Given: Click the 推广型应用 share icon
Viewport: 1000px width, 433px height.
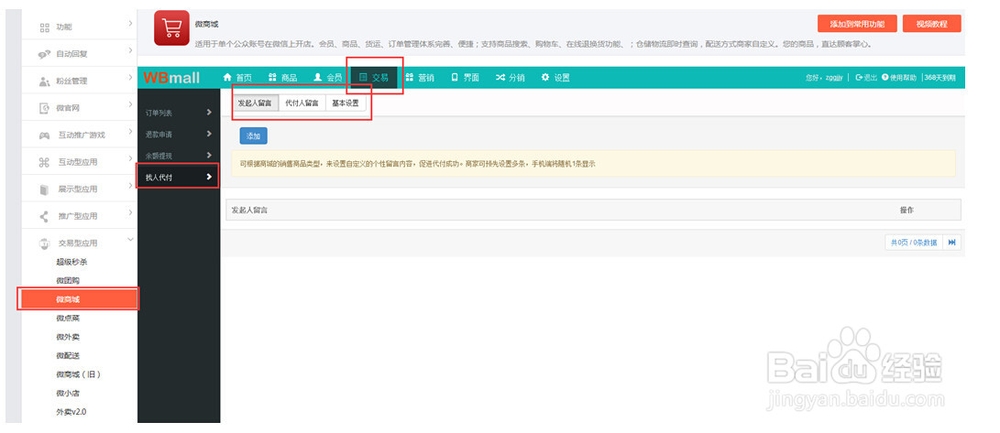Looking at the screenshot, I should 44,216.
